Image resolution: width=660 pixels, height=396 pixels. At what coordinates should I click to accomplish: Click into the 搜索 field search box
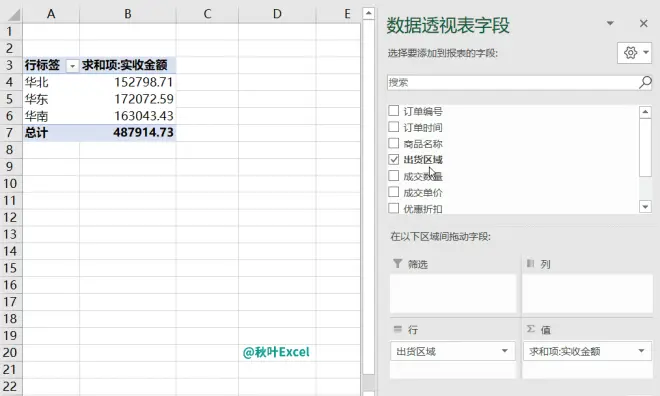click(x=512, y=82)
